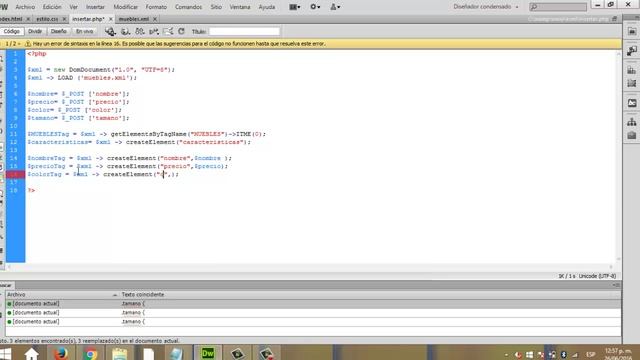
Task: Open the Assets image panel icon
Action: click(x=631, y=103)
